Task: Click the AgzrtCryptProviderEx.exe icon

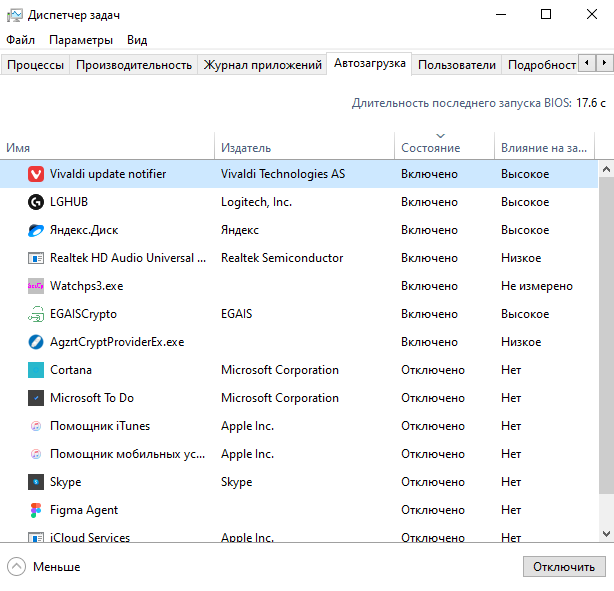Action: point(36,342)
